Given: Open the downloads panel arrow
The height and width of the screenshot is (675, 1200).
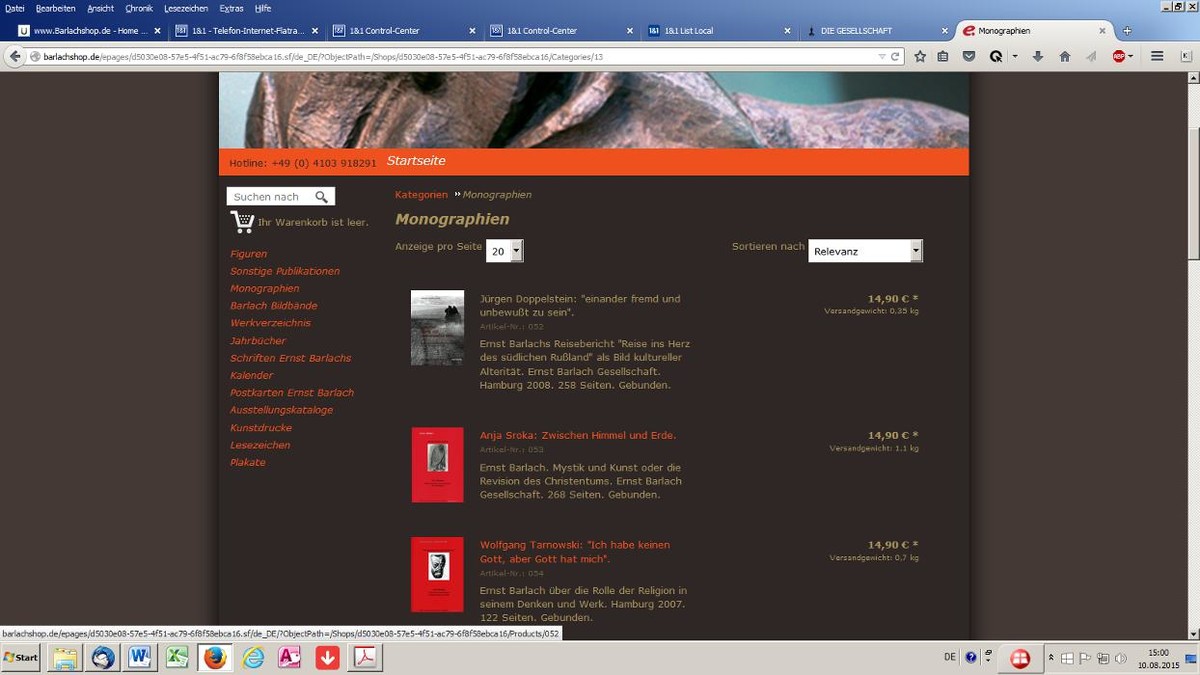Looking at the screenshot, I should [1038, 57].
